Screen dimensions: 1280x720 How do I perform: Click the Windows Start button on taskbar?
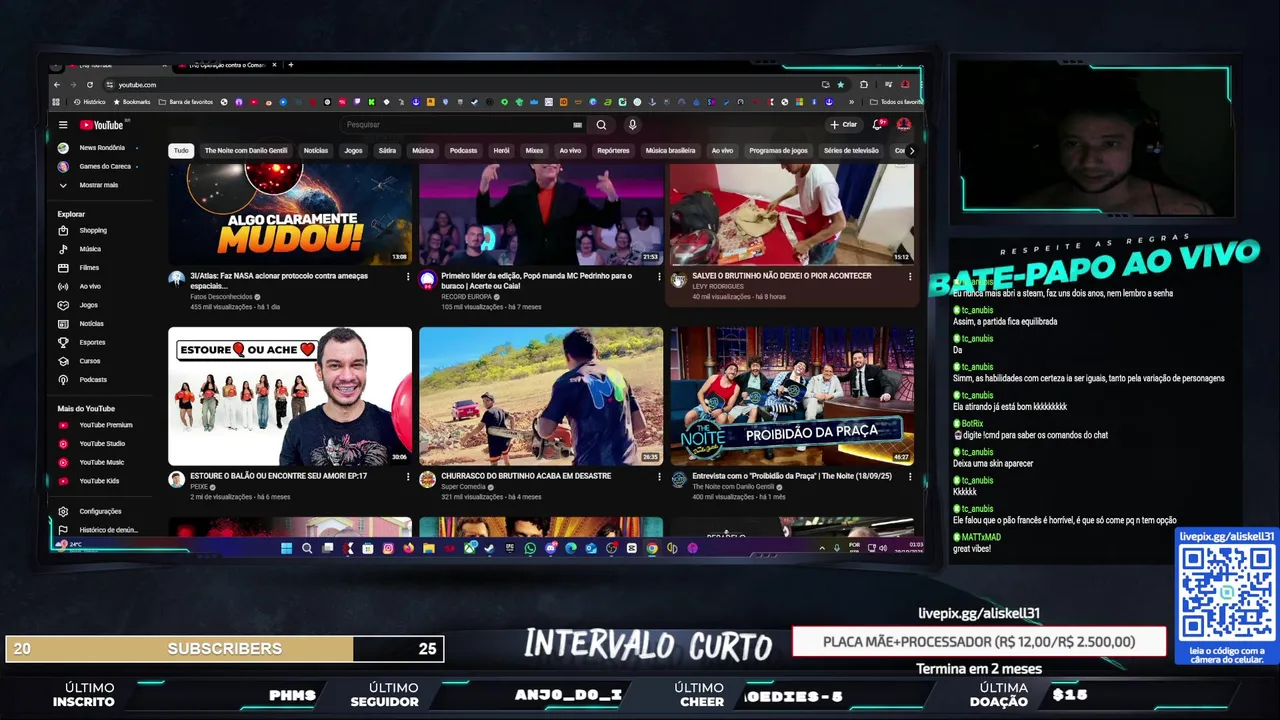tap(286, 548)
